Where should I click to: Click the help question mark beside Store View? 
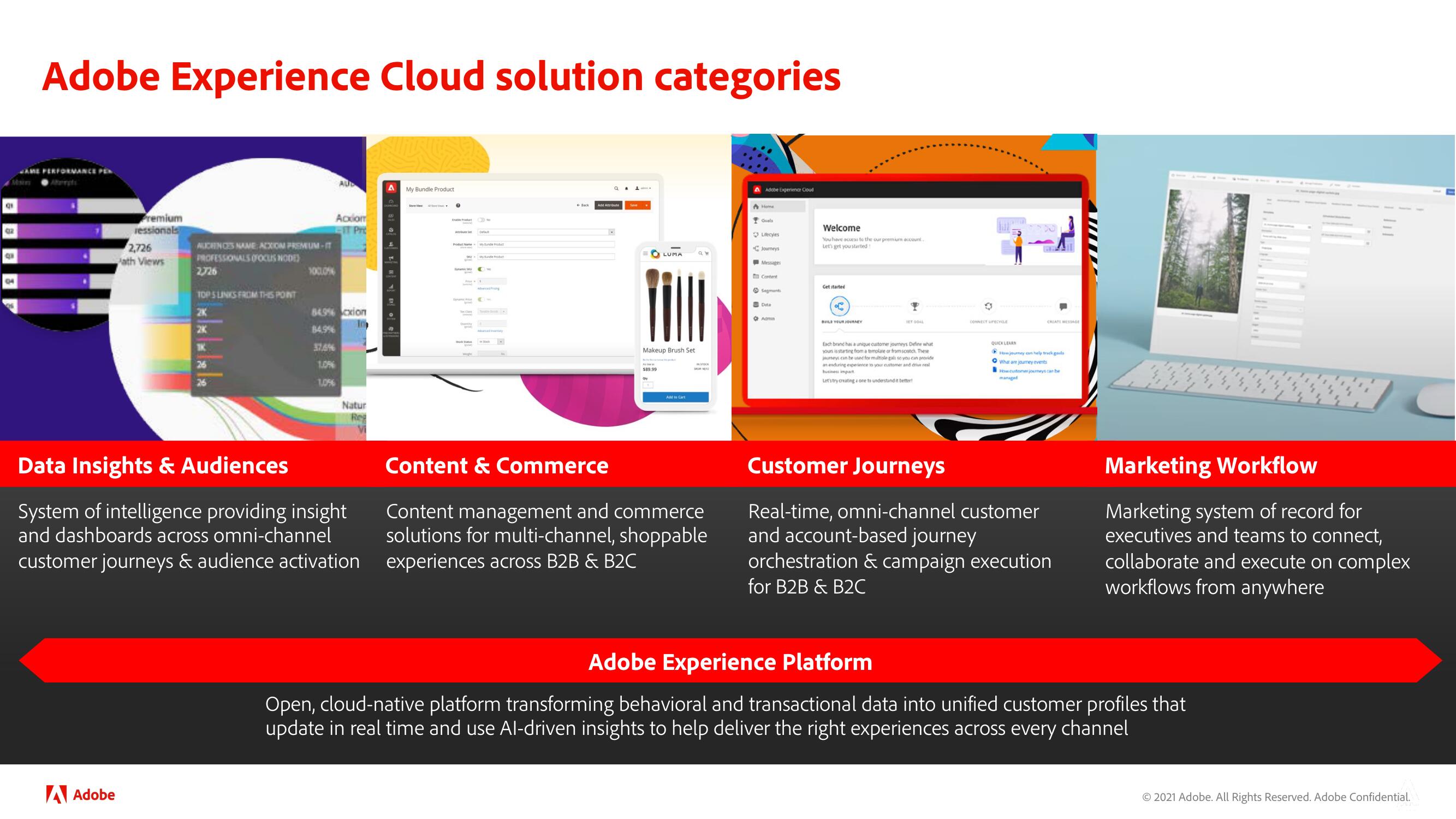458,205
